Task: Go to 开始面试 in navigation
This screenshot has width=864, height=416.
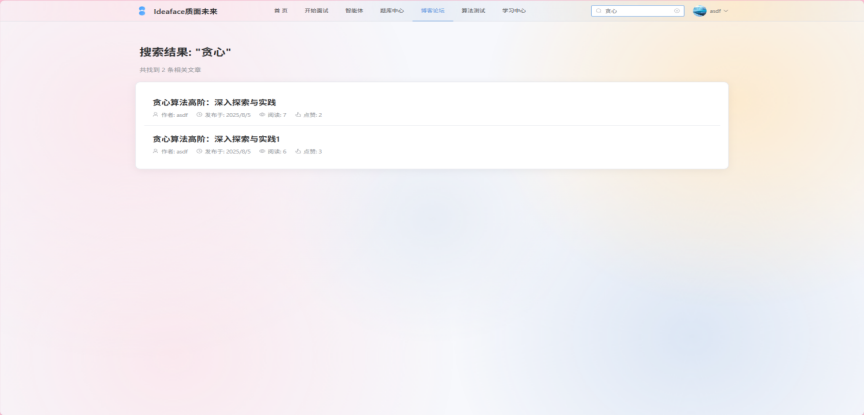Action: (316, 11)
